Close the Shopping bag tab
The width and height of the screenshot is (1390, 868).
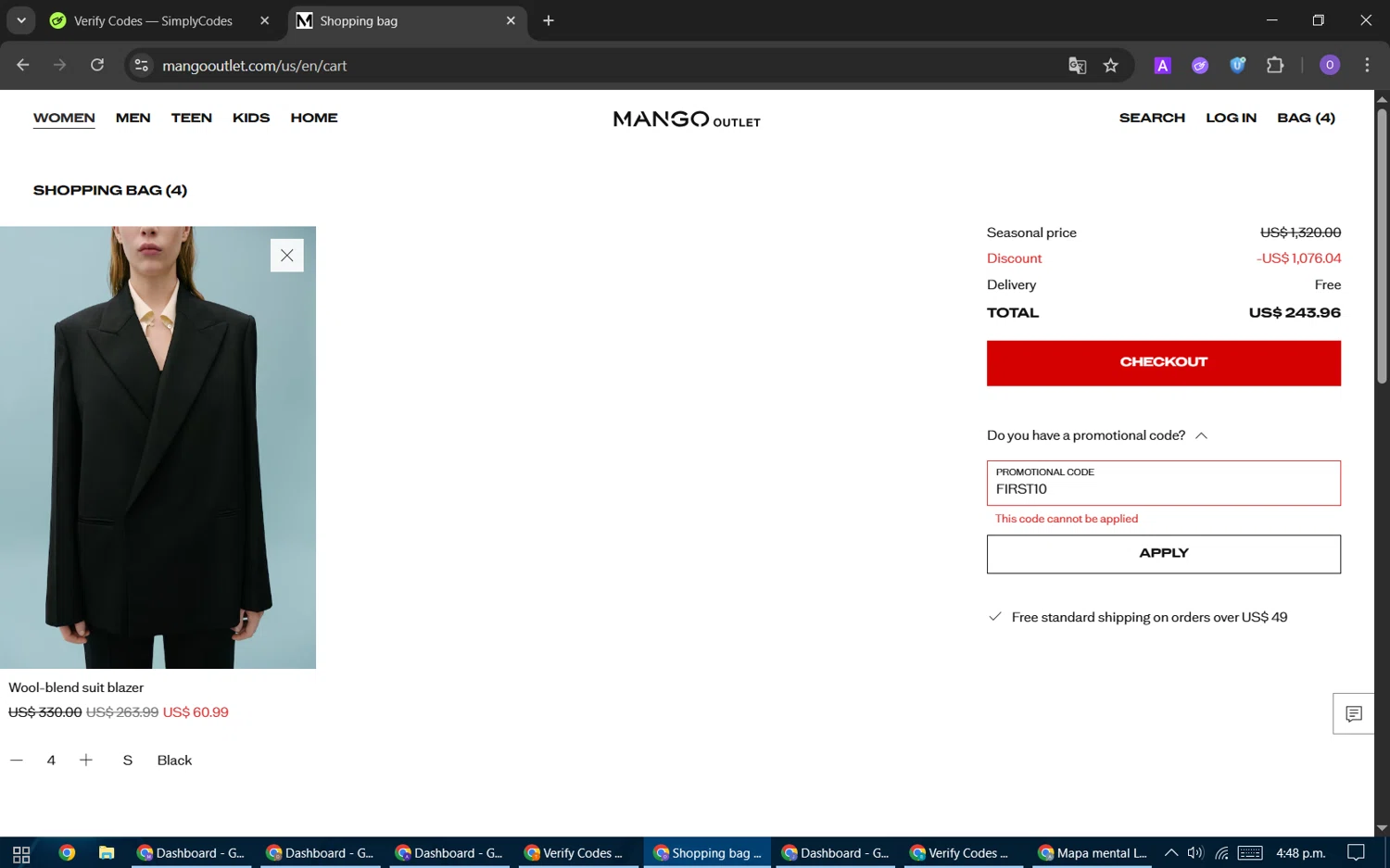point(511,20)
